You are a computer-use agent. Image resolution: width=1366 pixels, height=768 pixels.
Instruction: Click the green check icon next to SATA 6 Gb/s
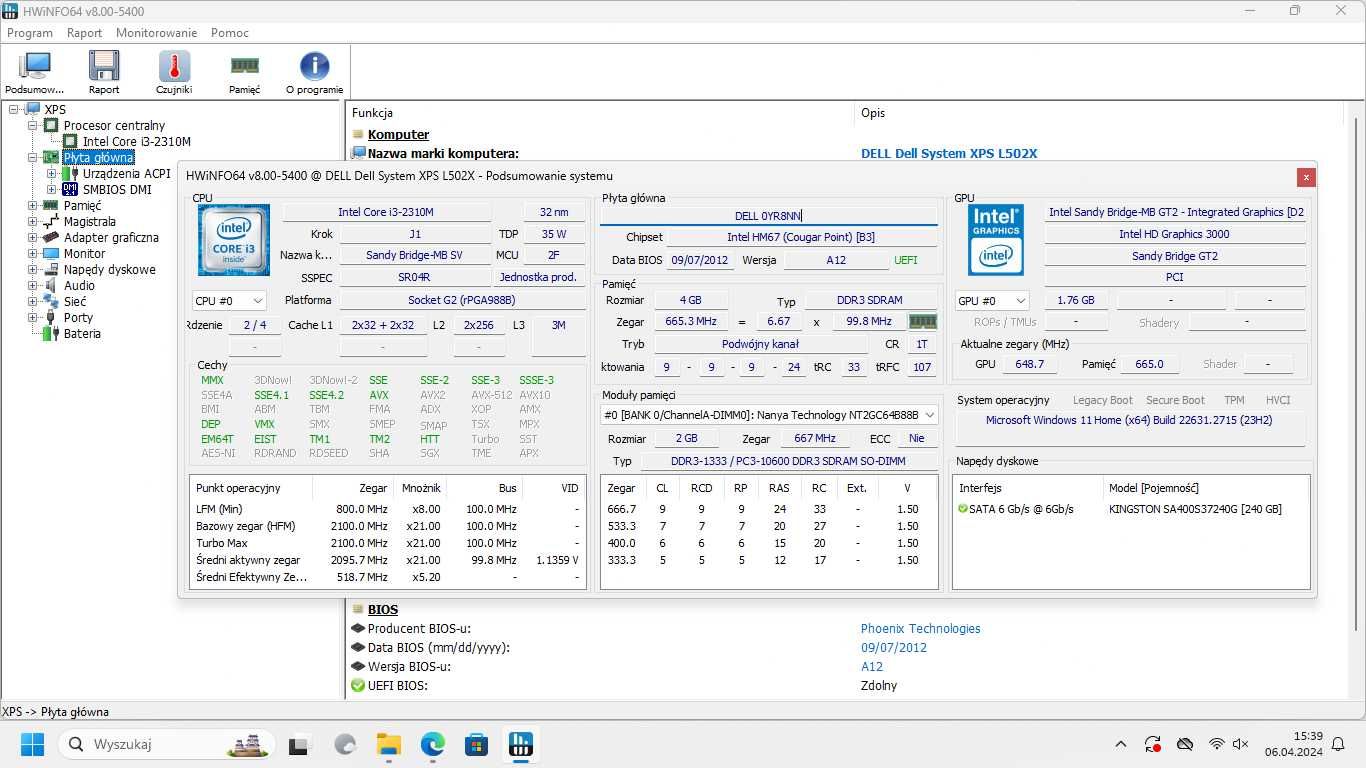[x=963, y=509]
